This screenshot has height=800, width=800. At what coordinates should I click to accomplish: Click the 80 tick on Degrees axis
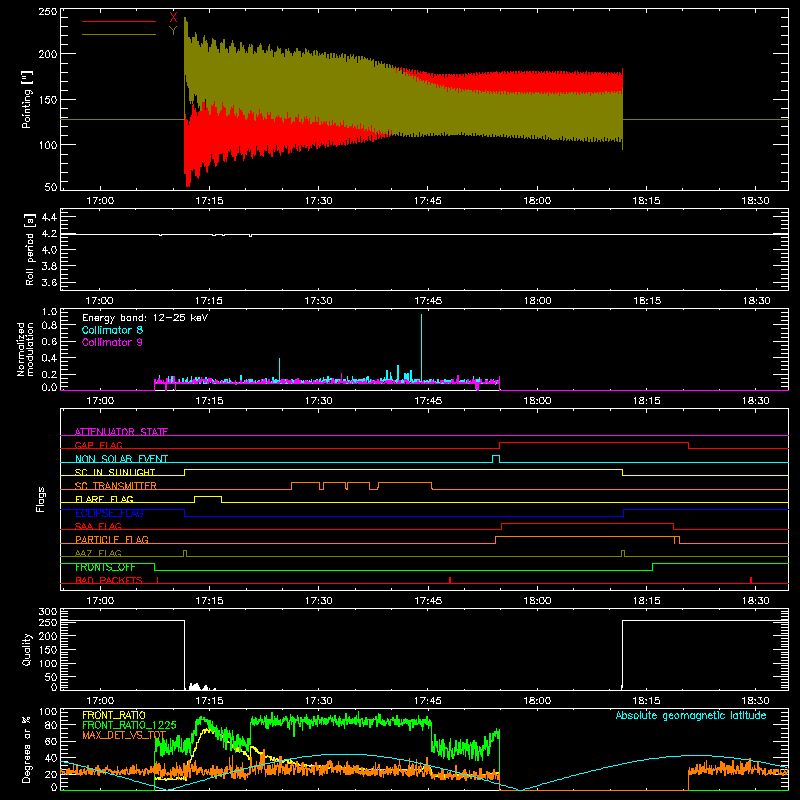[x=51, y=725]
